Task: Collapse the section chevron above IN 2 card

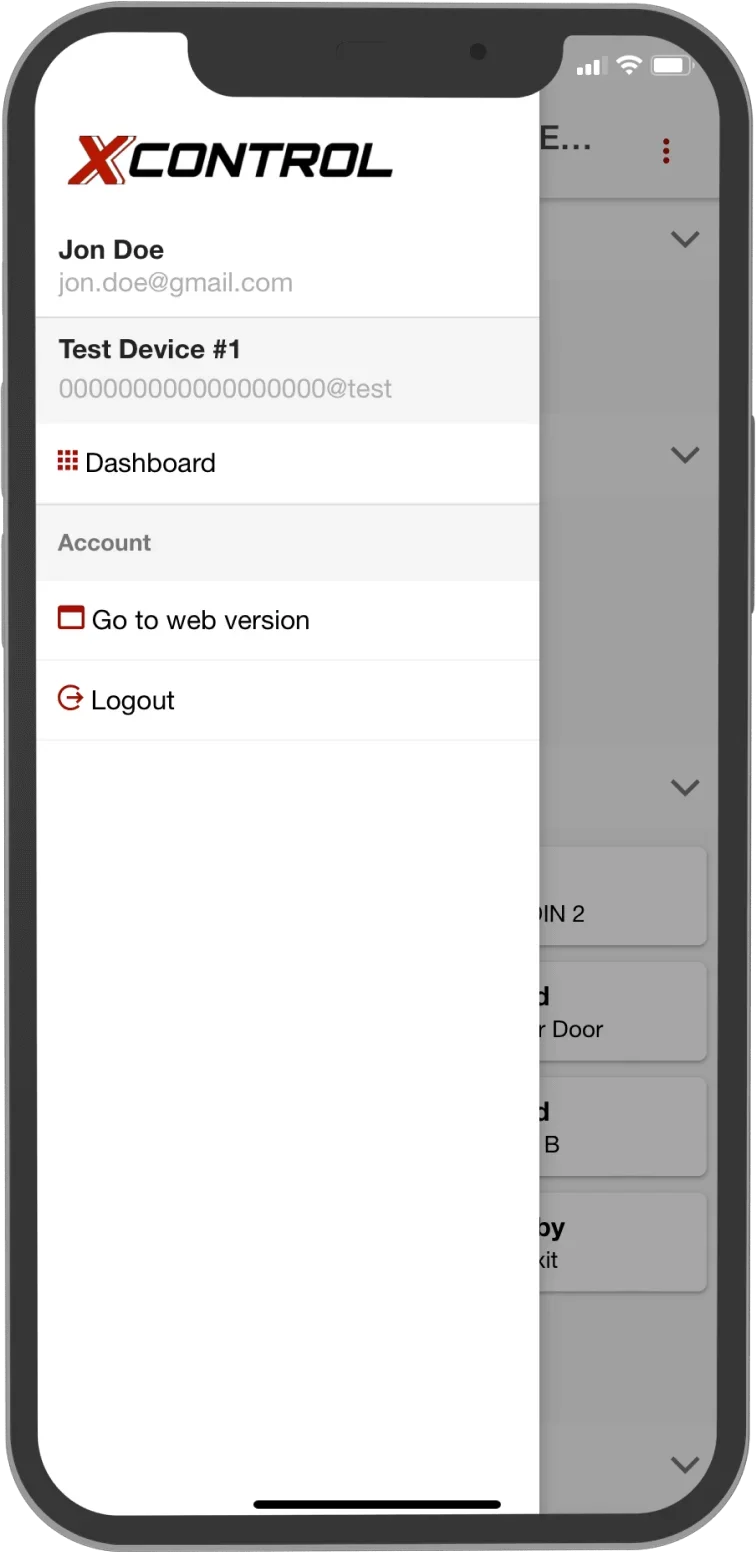Action: (685, 787)
